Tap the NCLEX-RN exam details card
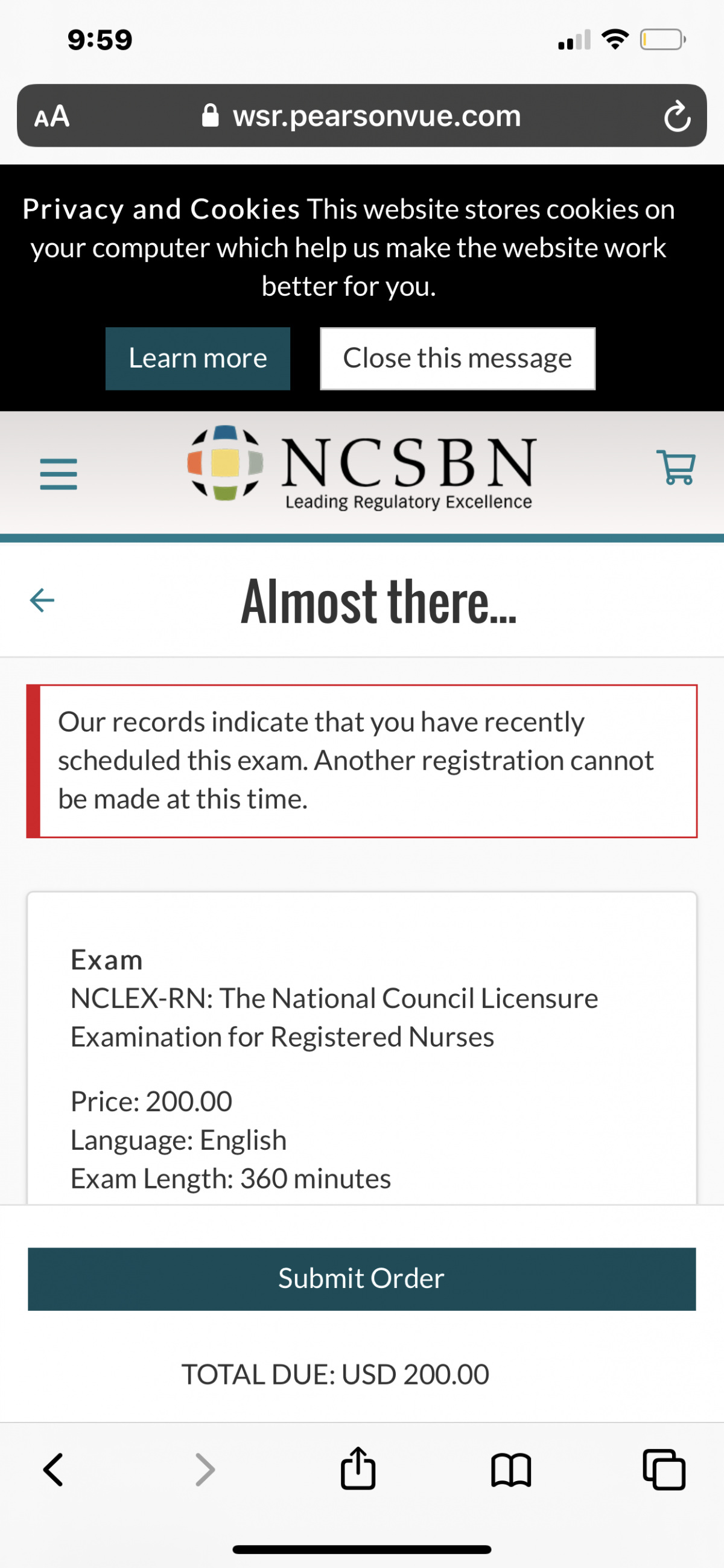The width and height of the screenshot is (724, 1568). click(x=361, y=1047)
